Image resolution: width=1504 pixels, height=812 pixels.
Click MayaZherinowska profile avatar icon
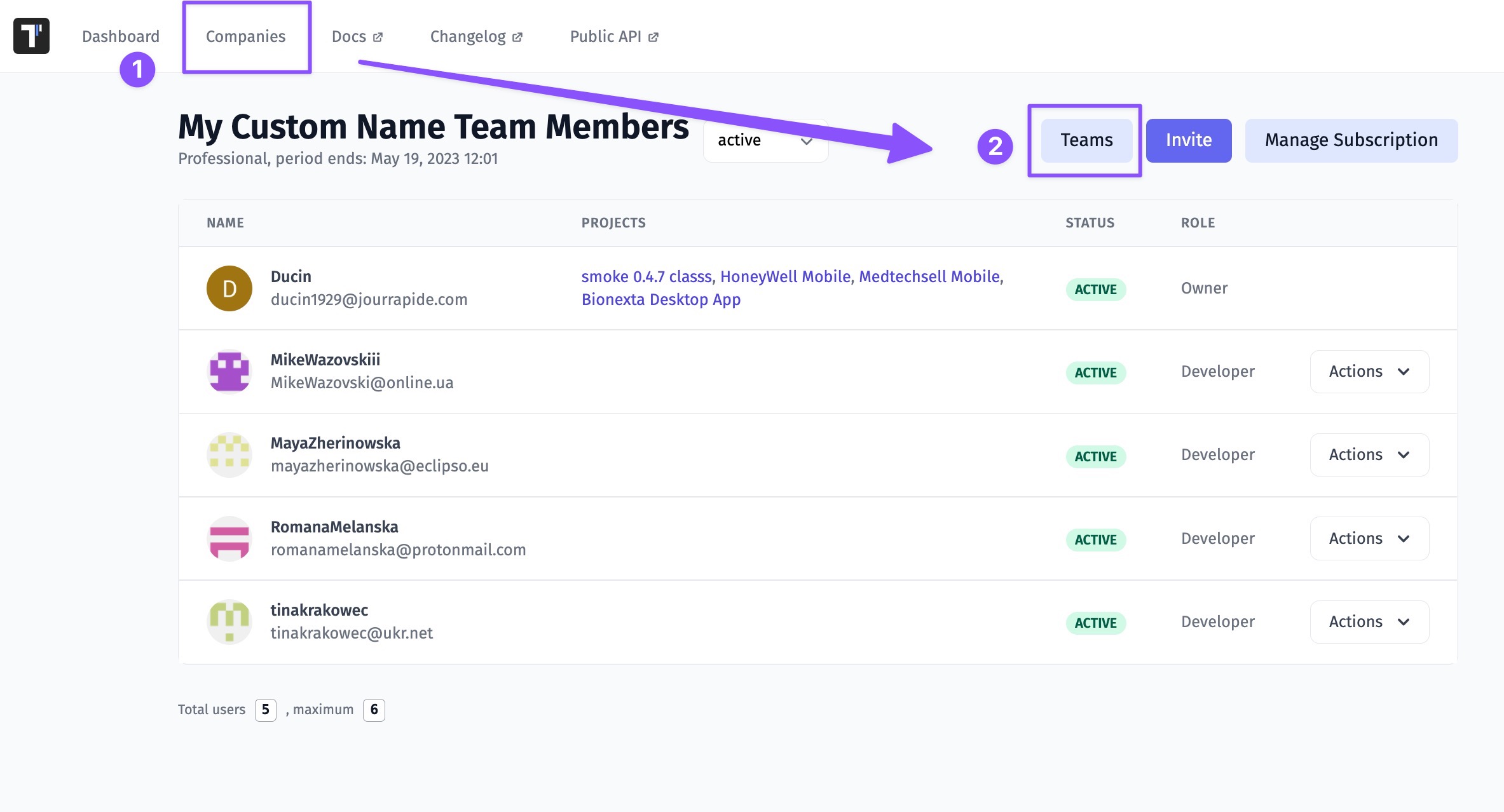tap(229, 454)
